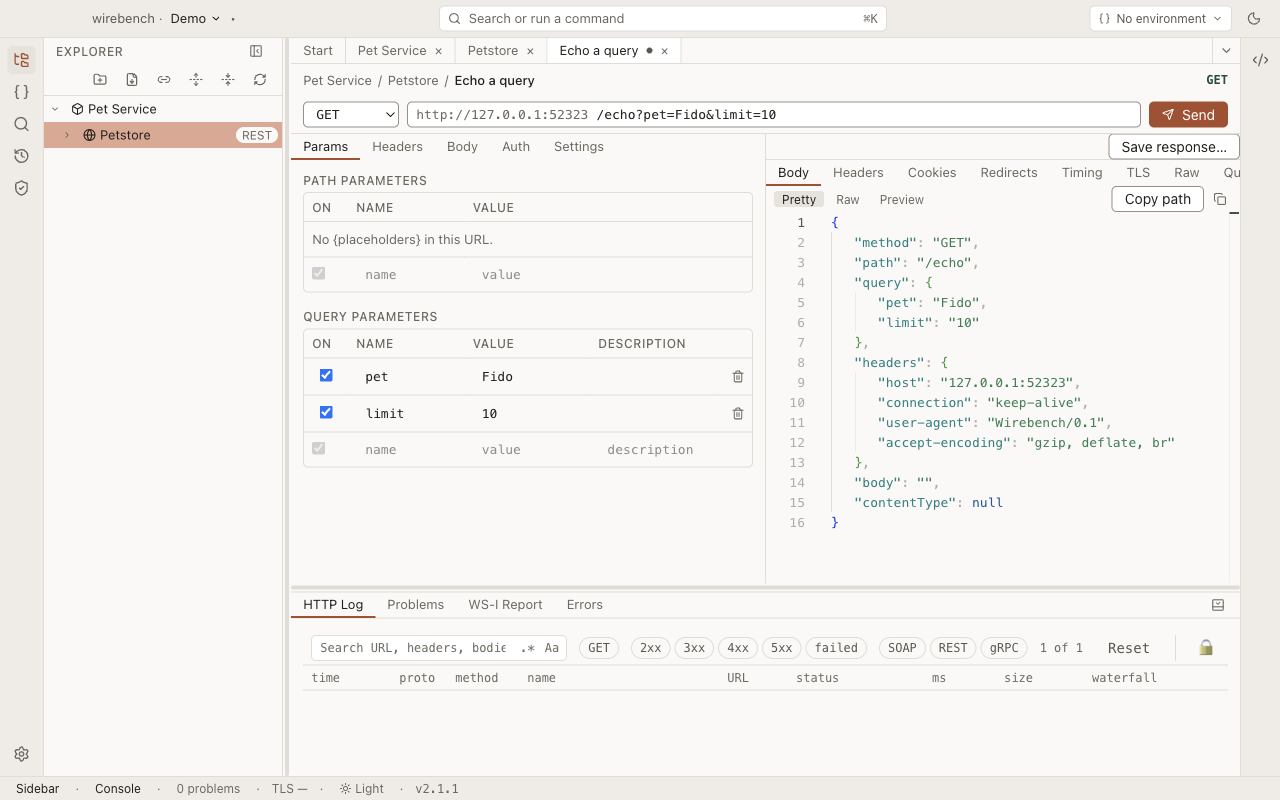
Task: Toggle the 2xx status filter
Action: click(650, 648)
